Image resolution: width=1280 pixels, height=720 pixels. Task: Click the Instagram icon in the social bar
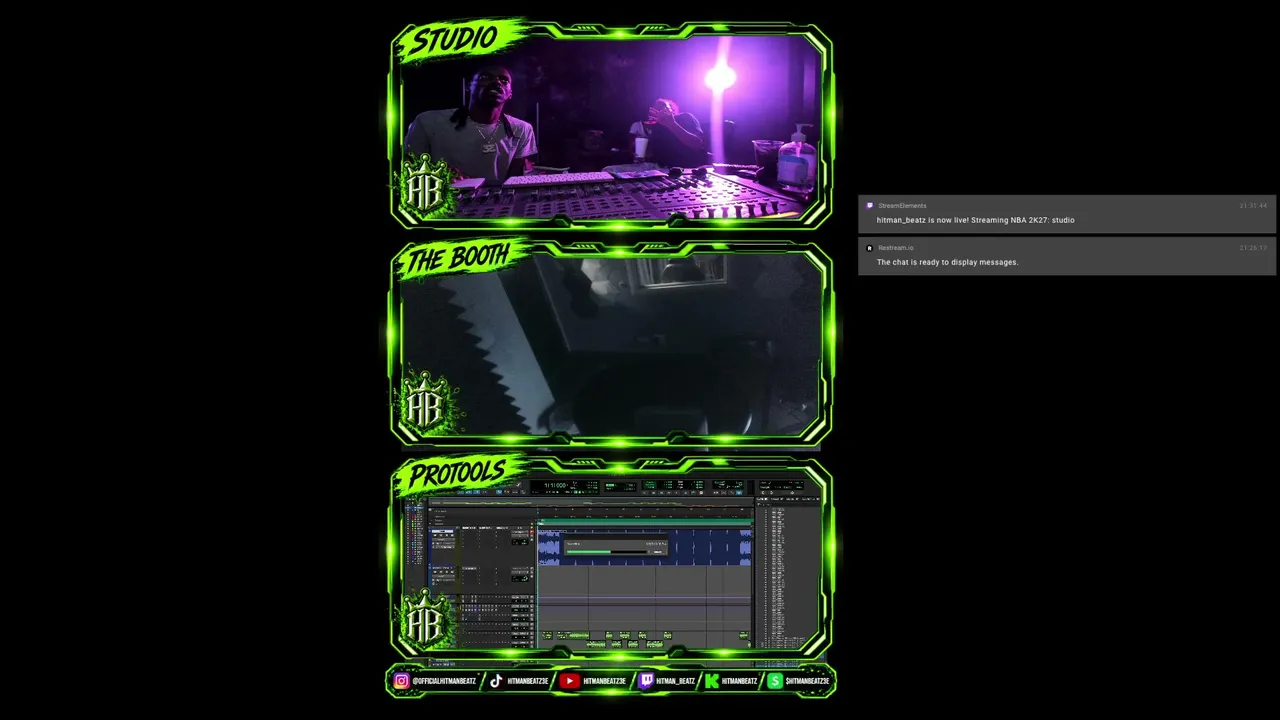tap(401, 681)
